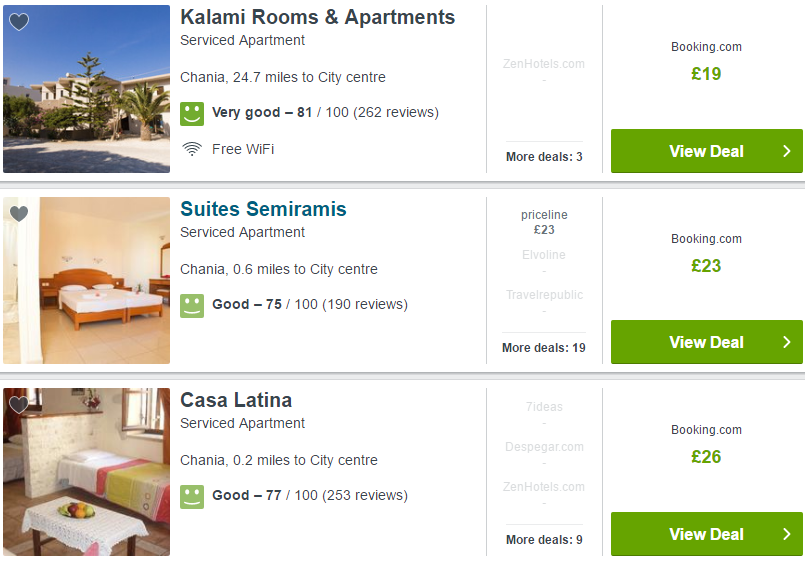The image size is (805, 561).
Task: Click the arrow on Casa Latina View Deal
Action: click(x=787, y=534)
